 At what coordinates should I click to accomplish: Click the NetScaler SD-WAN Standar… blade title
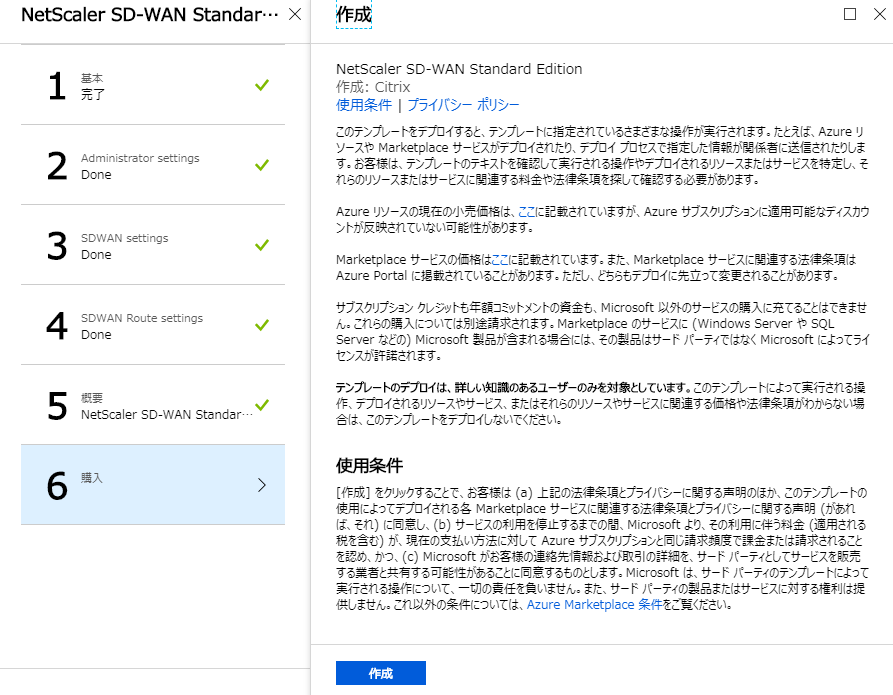150,15
